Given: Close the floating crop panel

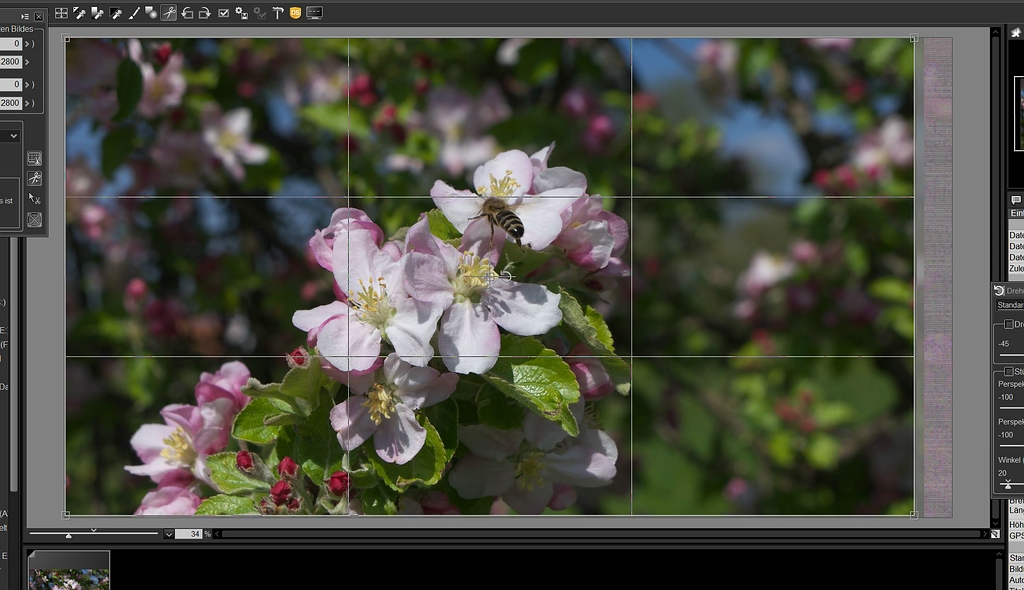Looking at the screenshot, I should [x=39, y=17].
